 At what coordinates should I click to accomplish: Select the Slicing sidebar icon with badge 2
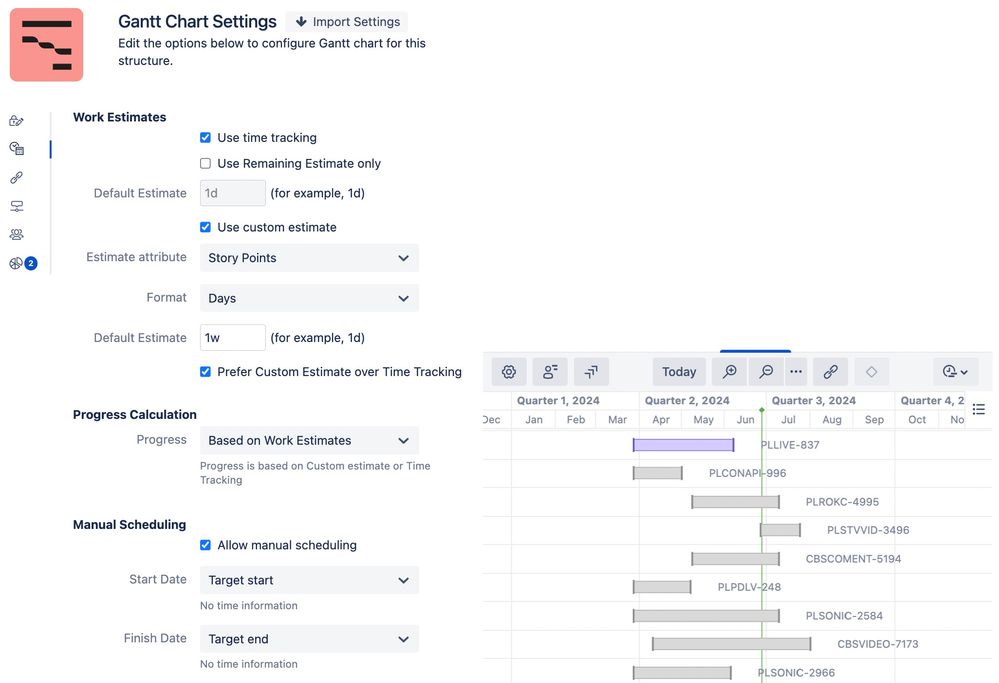15,262
